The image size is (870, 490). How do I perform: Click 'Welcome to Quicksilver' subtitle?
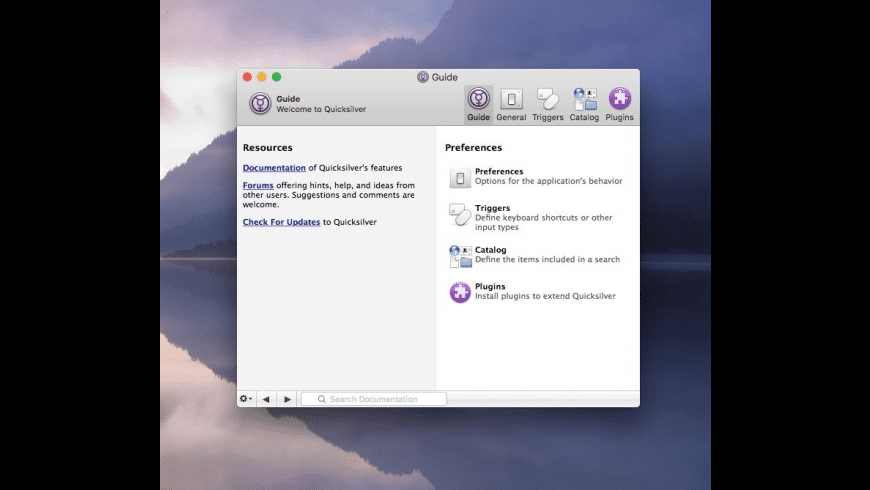[x=321, y=109]
